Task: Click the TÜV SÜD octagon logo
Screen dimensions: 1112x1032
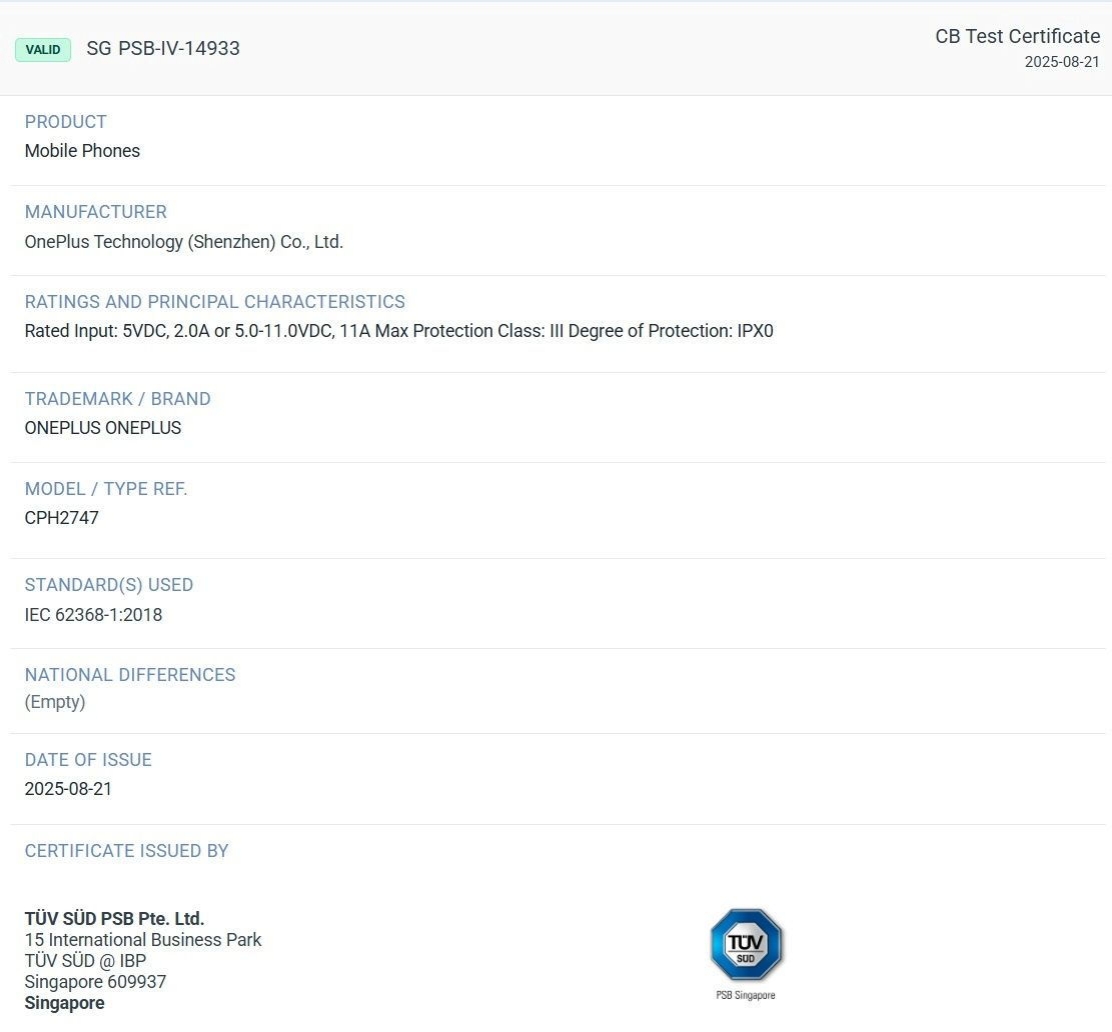Action: (x=746, y=945)
